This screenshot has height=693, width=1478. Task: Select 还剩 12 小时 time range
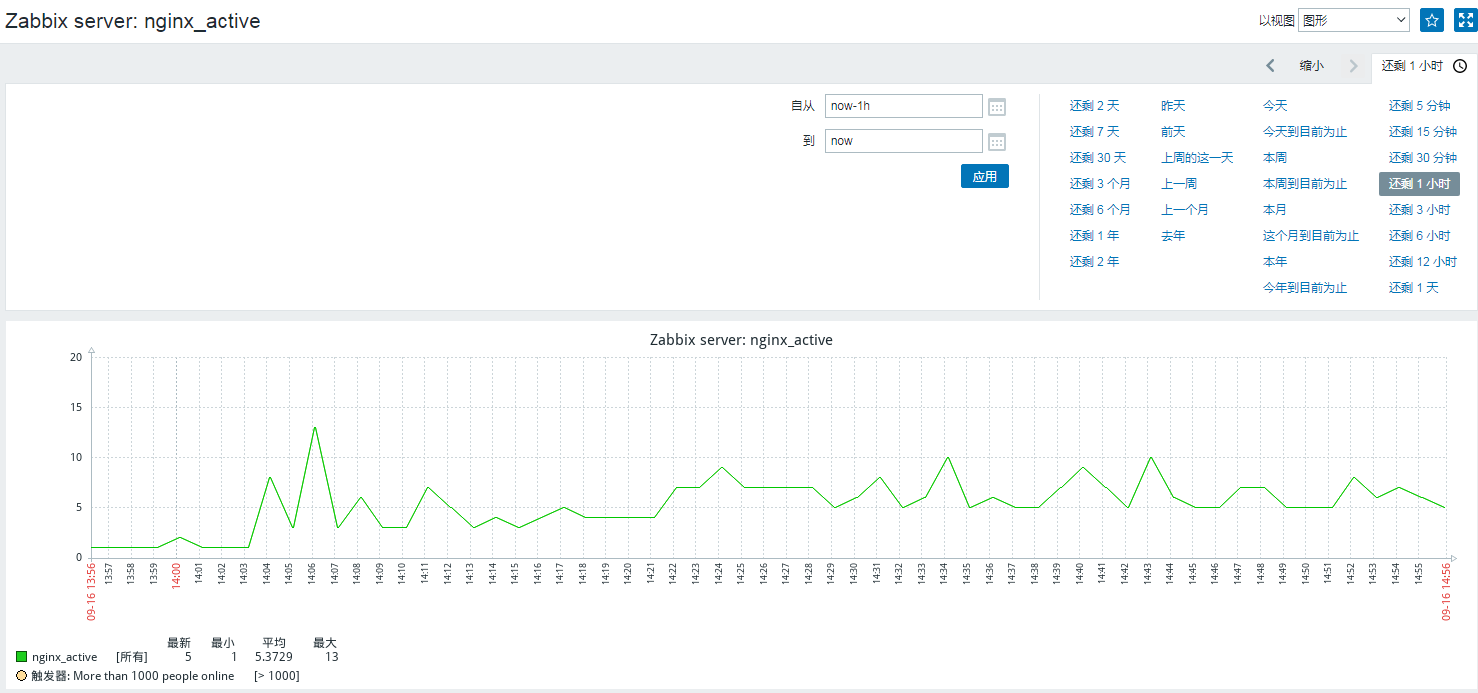coord(1422,262)
